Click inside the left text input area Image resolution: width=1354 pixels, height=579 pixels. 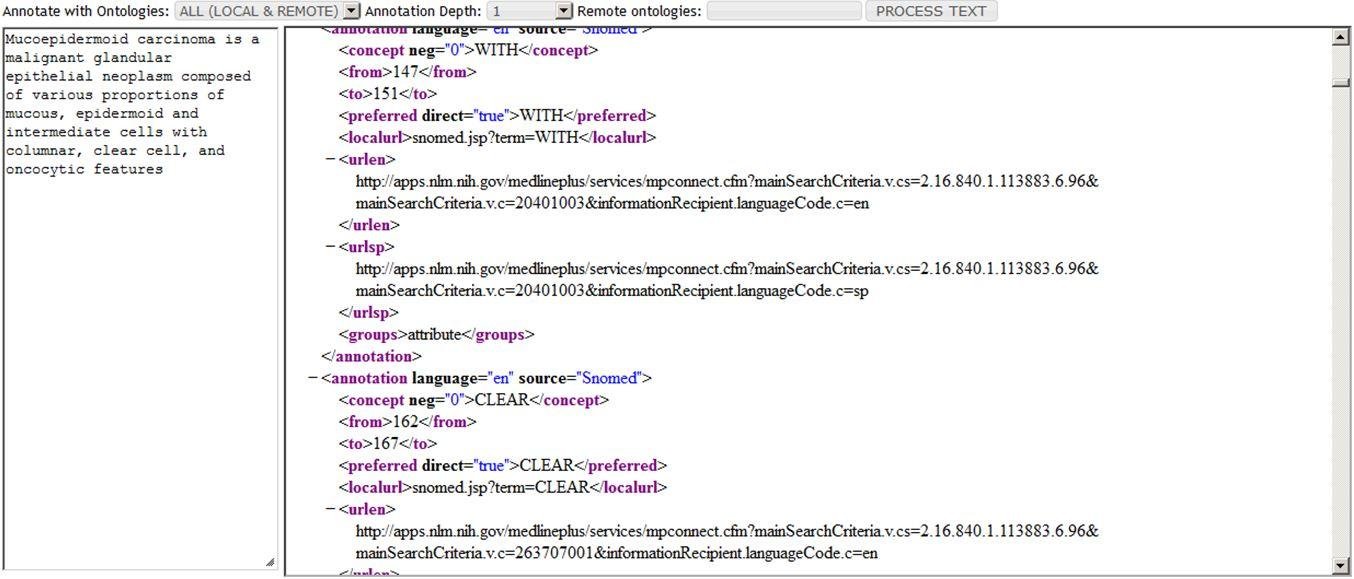point(140,300)
